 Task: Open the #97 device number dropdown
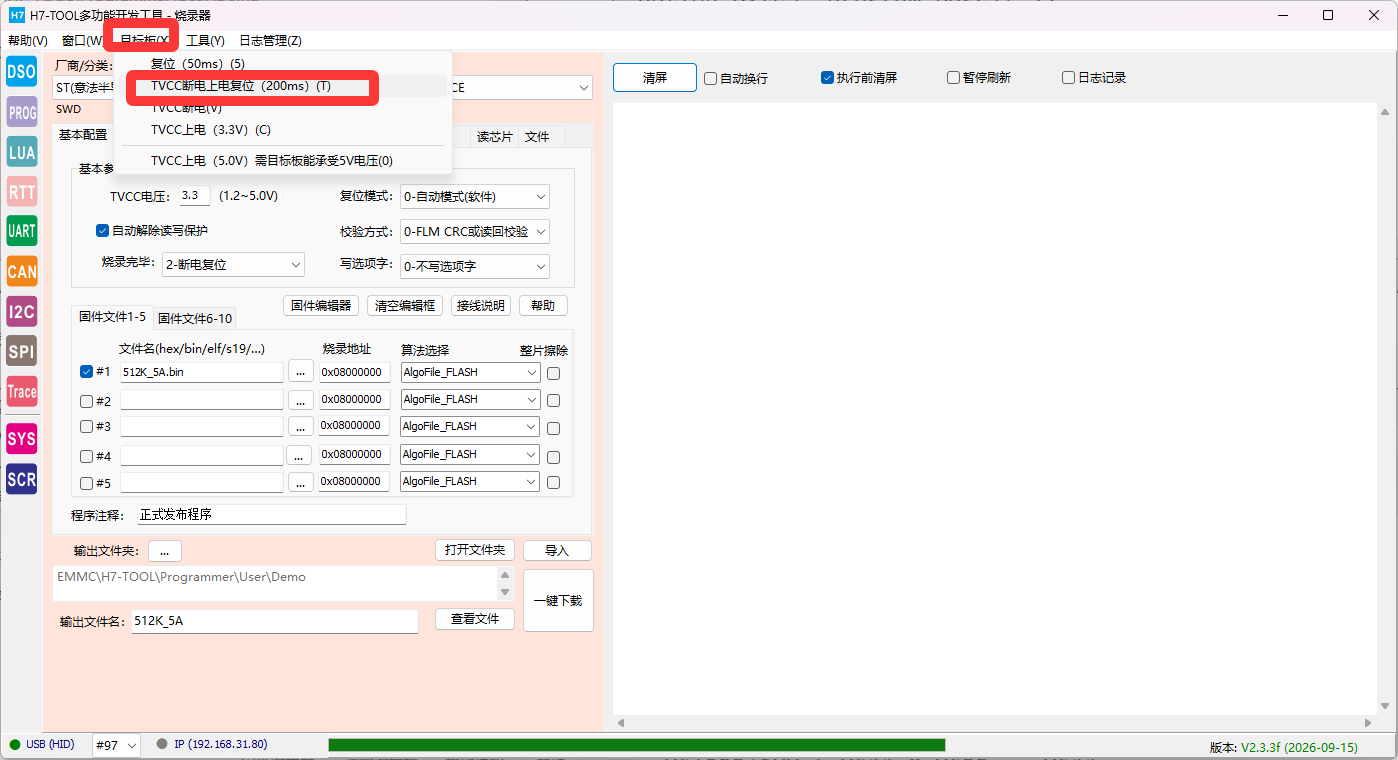[116, 745]
